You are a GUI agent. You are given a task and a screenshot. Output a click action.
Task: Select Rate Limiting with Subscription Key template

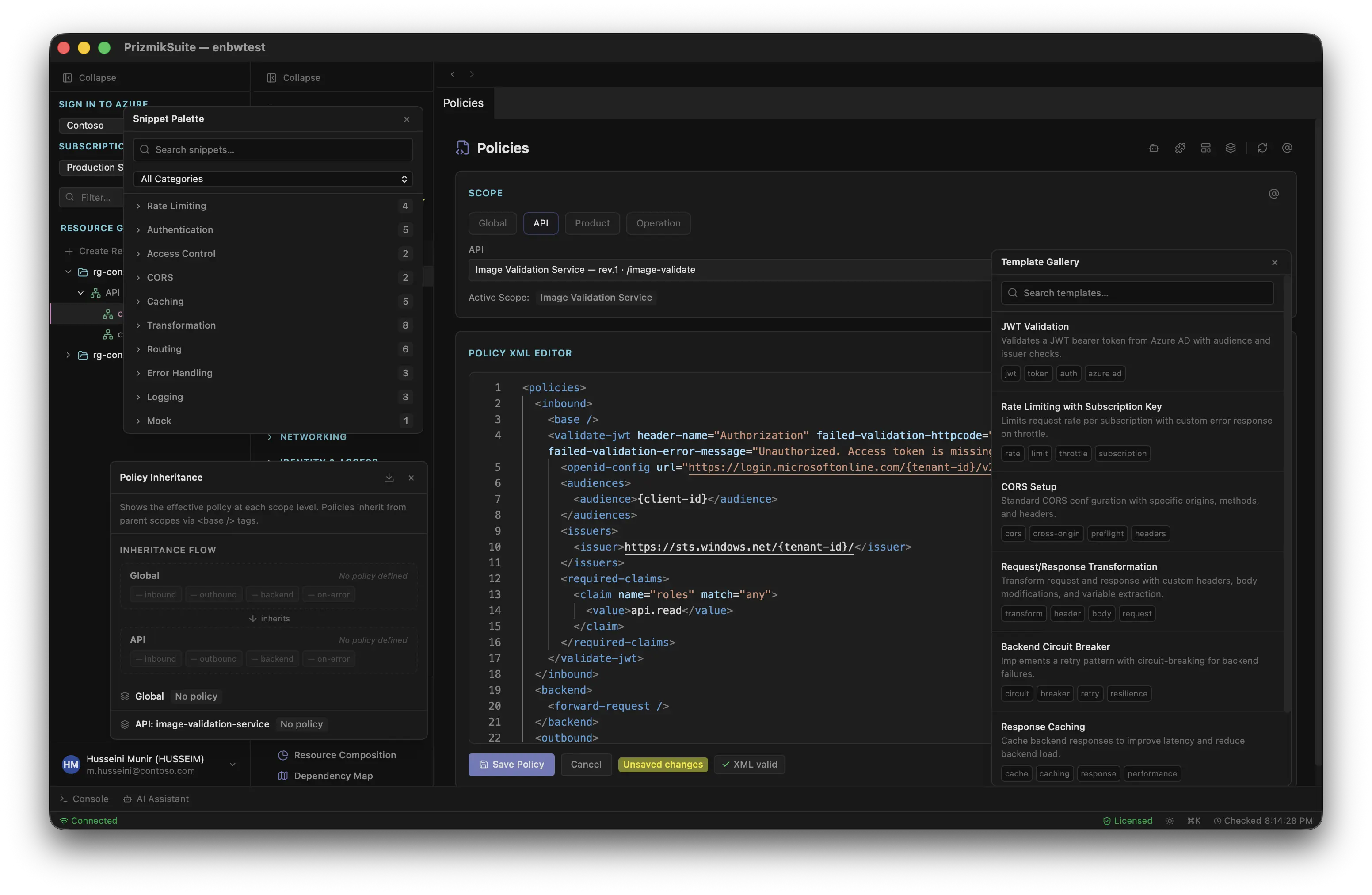pyautogui.click(x=1137, y=431)
